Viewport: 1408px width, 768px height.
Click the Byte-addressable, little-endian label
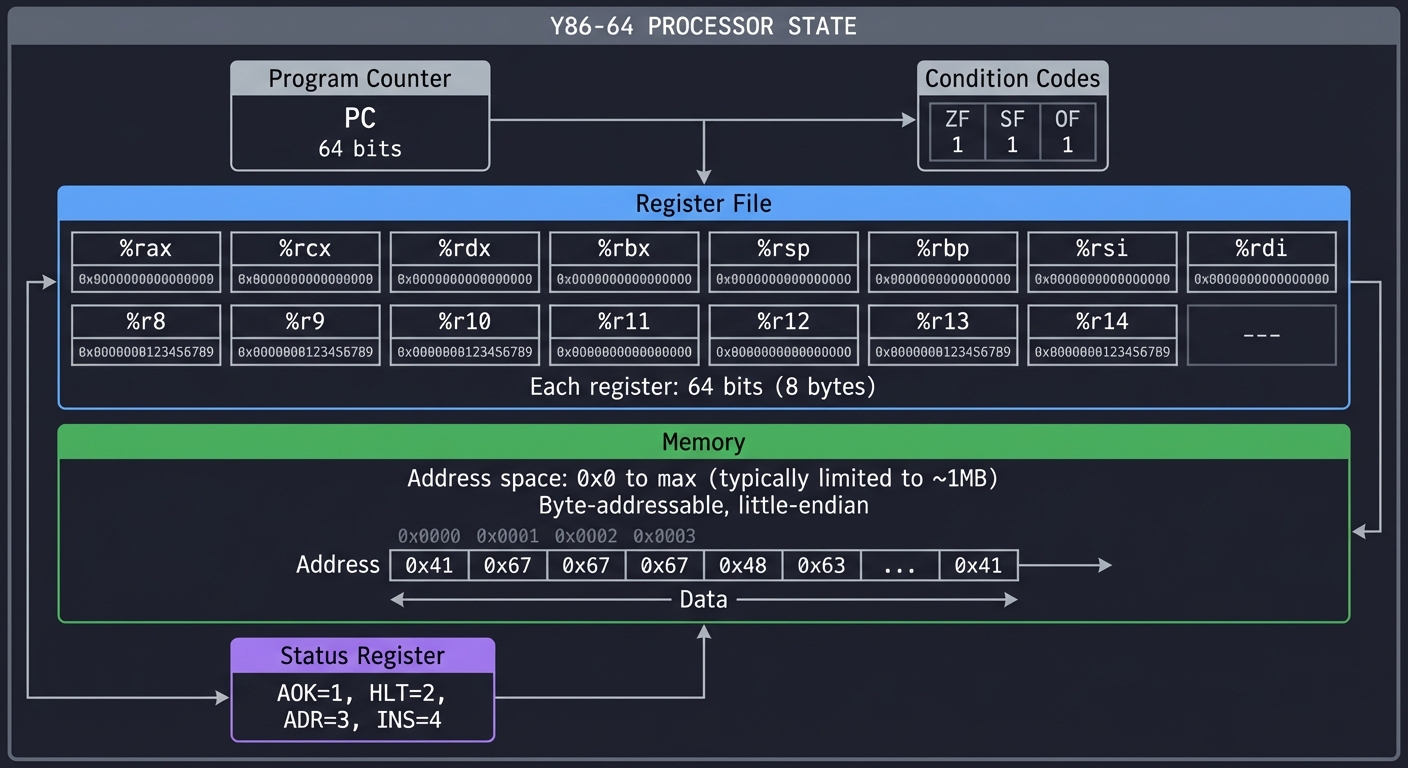[x=703, y=505]
